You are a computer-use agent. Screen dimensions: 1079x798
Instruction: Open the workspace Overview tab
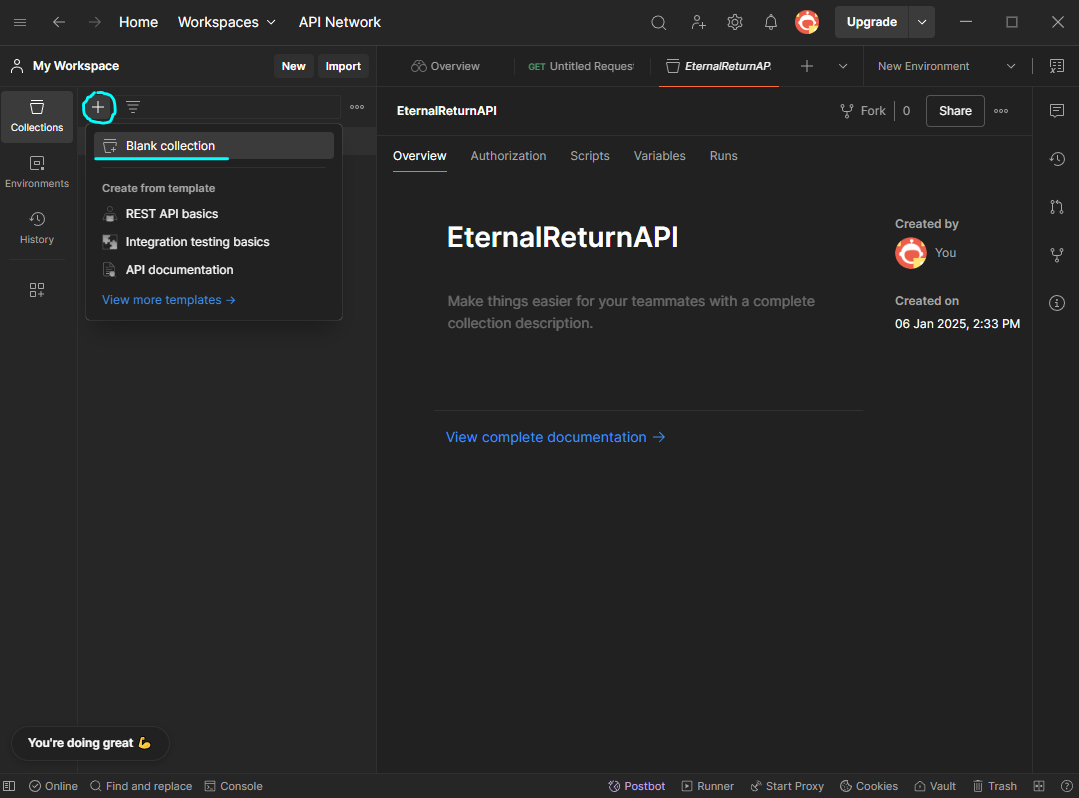[445, 66]
